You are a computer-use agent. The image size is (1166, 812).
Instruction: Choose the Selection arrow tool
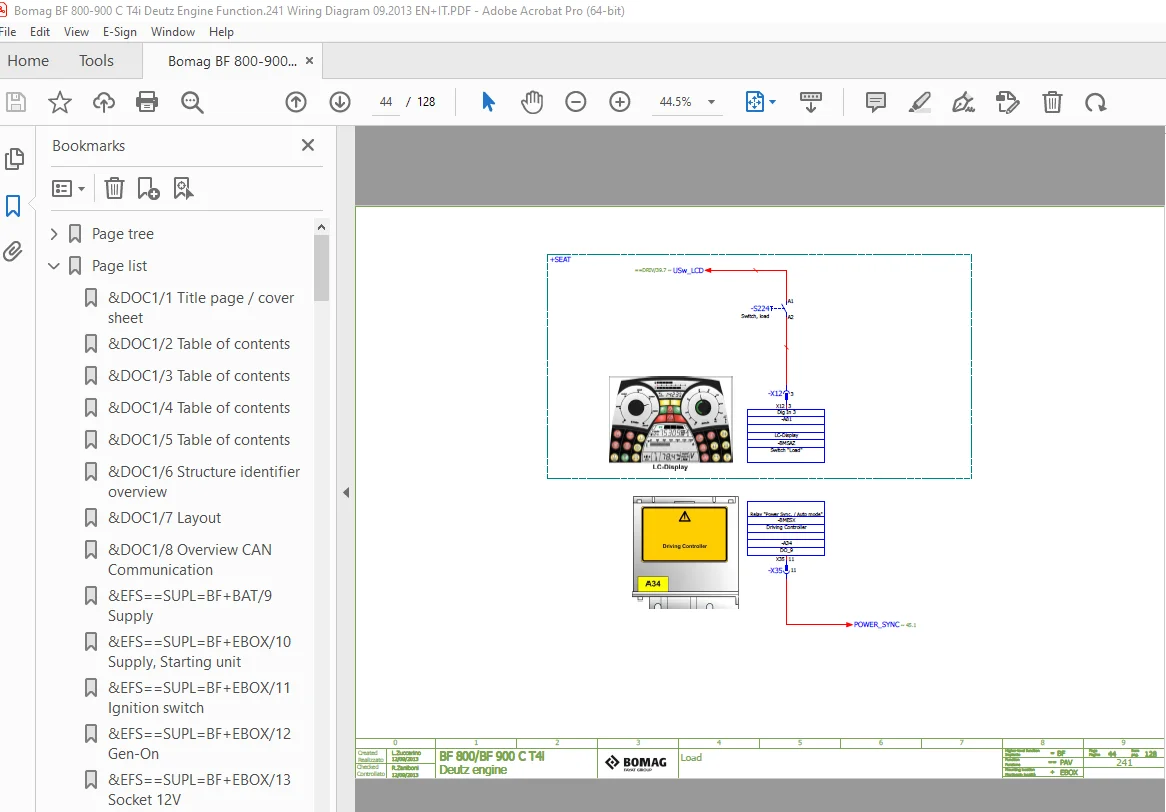tap(488, 102)
